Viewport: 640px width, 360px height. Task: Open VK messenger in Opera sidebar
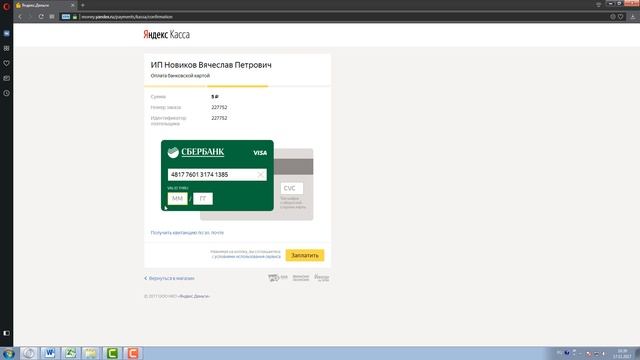(x=7, y=33)
